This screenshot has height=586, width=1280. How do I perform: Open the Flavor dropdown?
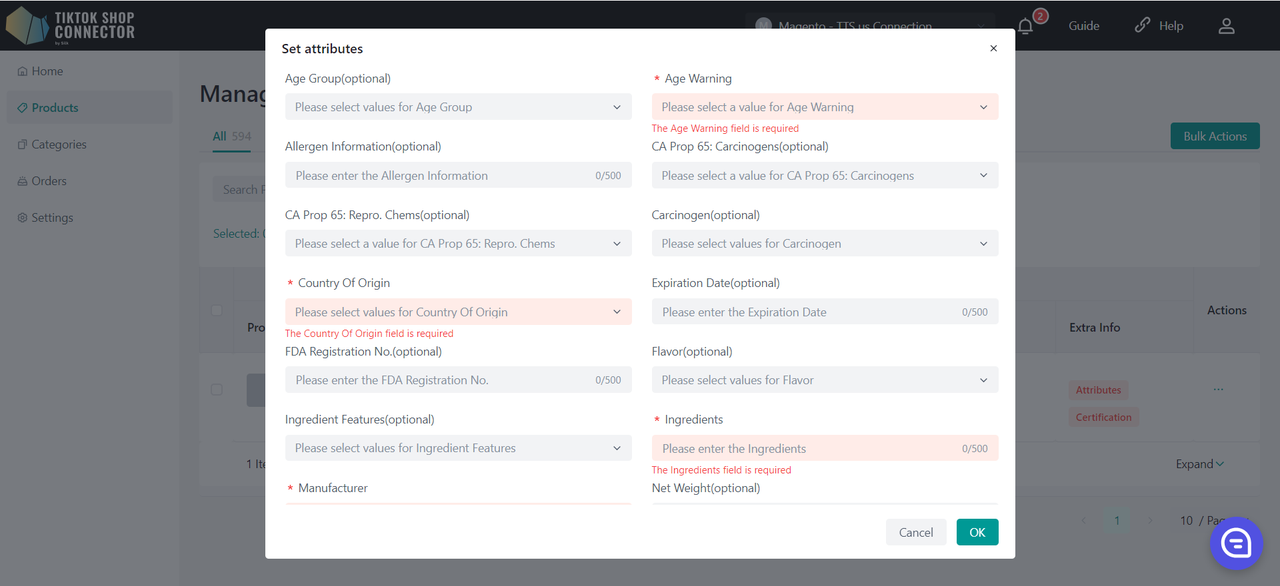(x=824, y=380)
